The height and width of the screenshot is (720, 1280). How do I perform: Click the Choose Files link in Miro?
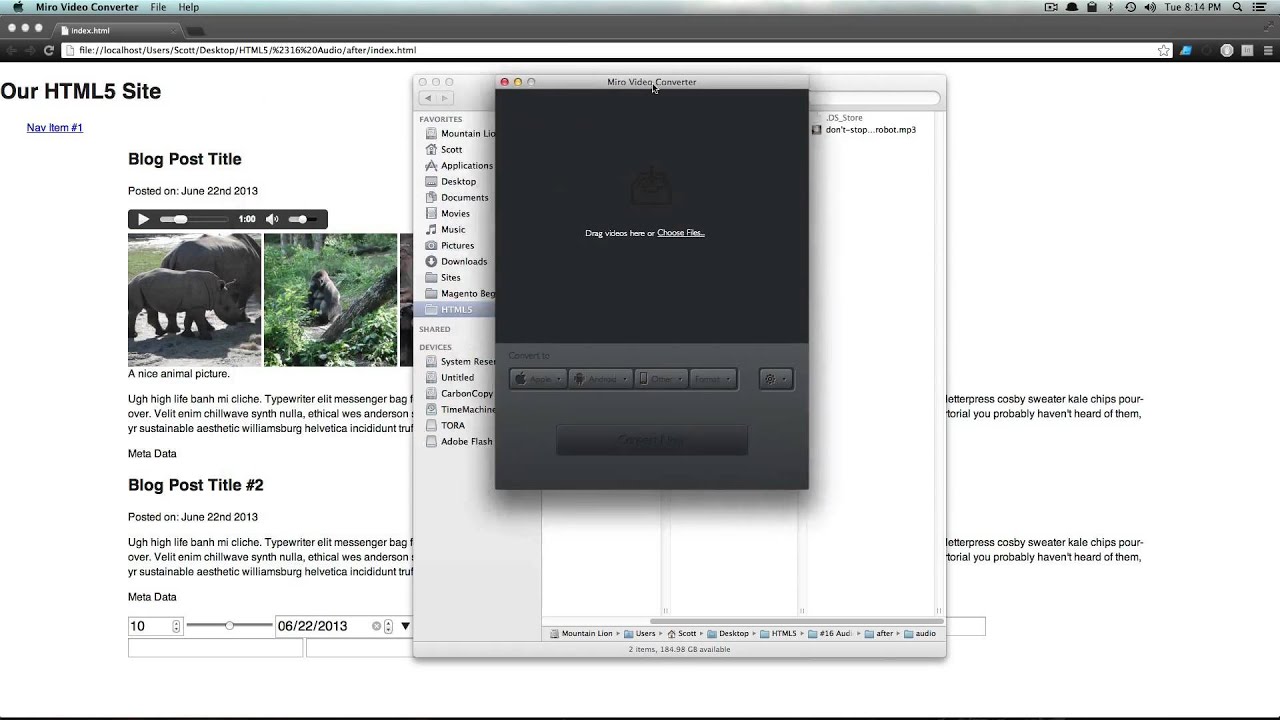pyautogui.click(x=681, y=233)
